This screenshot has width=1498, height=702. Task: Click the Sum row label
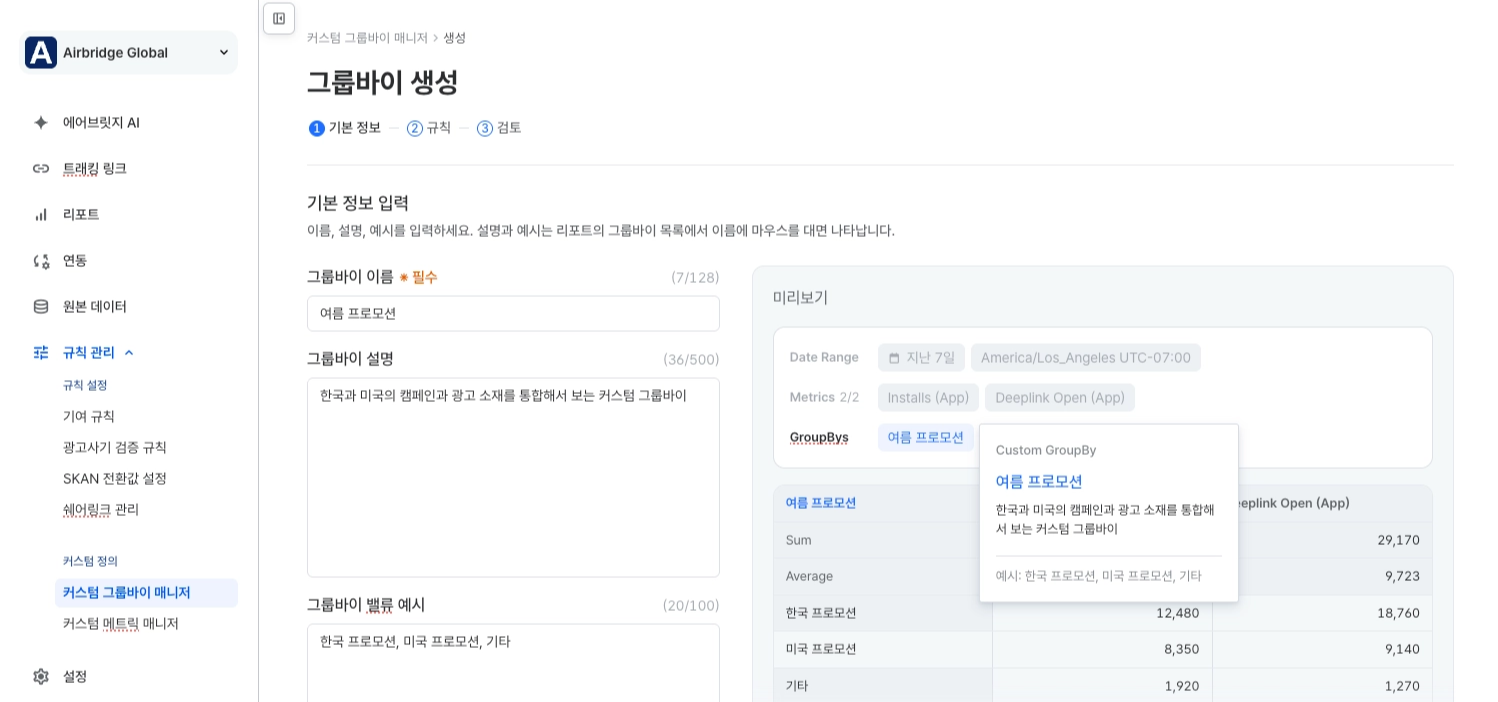799,540
